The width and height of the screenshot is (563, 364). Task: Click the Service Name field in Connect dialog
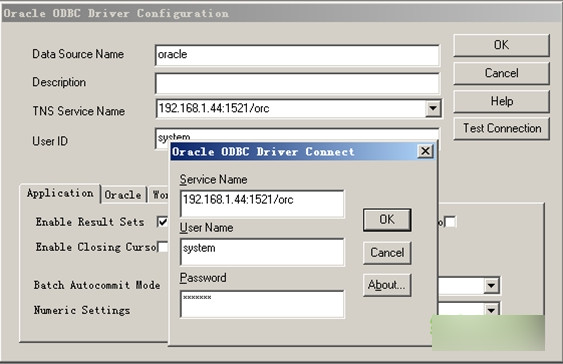(x=262, y=204)
